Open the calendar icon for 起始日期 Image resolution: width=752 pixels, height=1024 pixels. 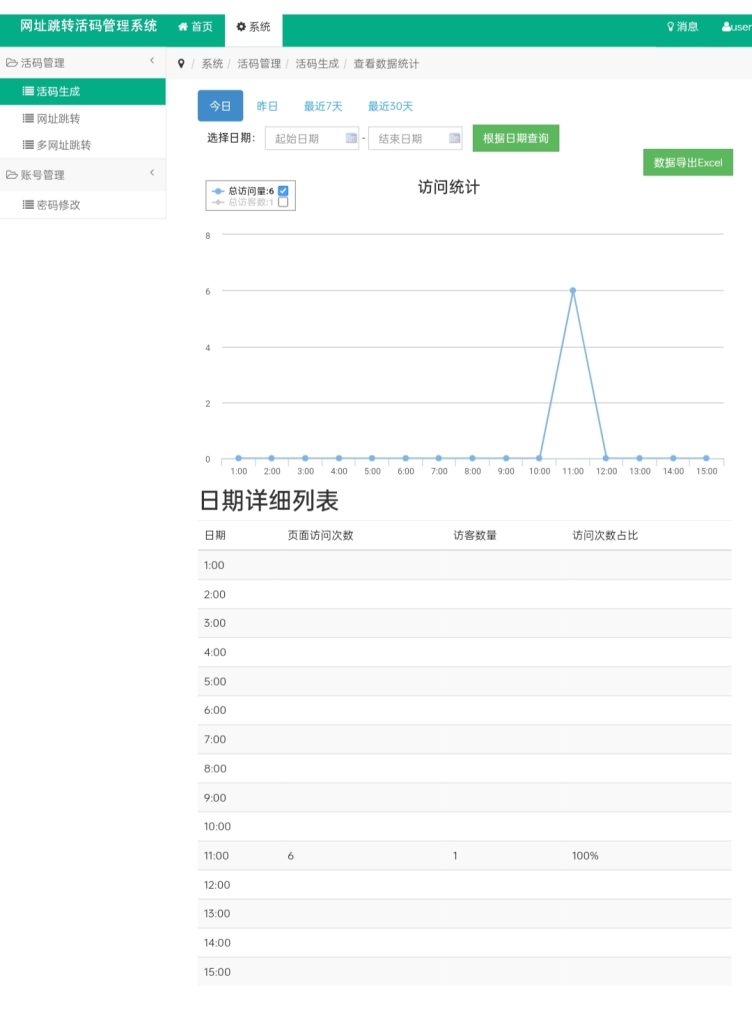pyautogui.click(x=351, y=139)
